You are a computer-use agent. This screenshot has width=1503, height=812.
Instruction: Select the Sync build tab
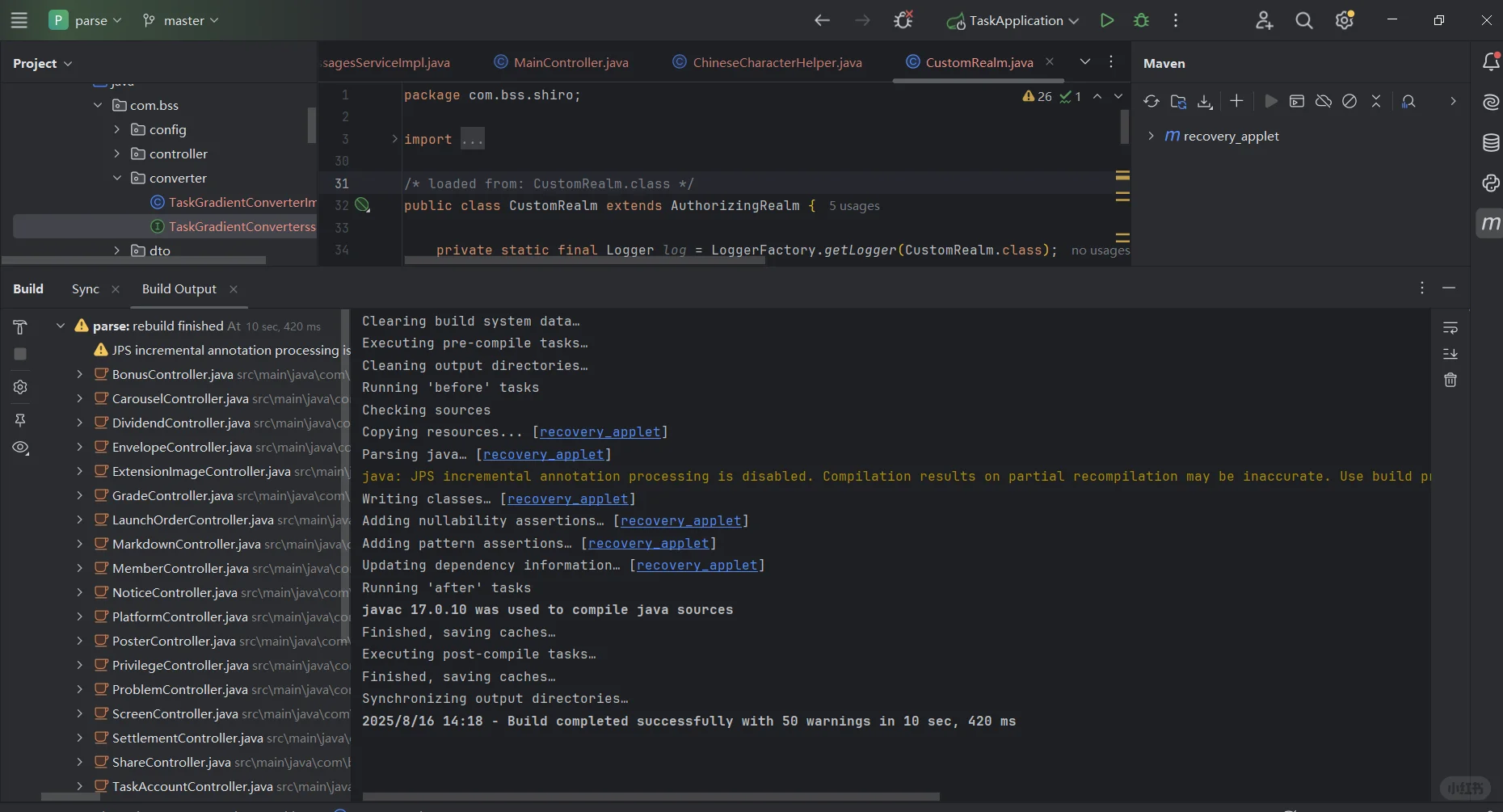(86, 288)
